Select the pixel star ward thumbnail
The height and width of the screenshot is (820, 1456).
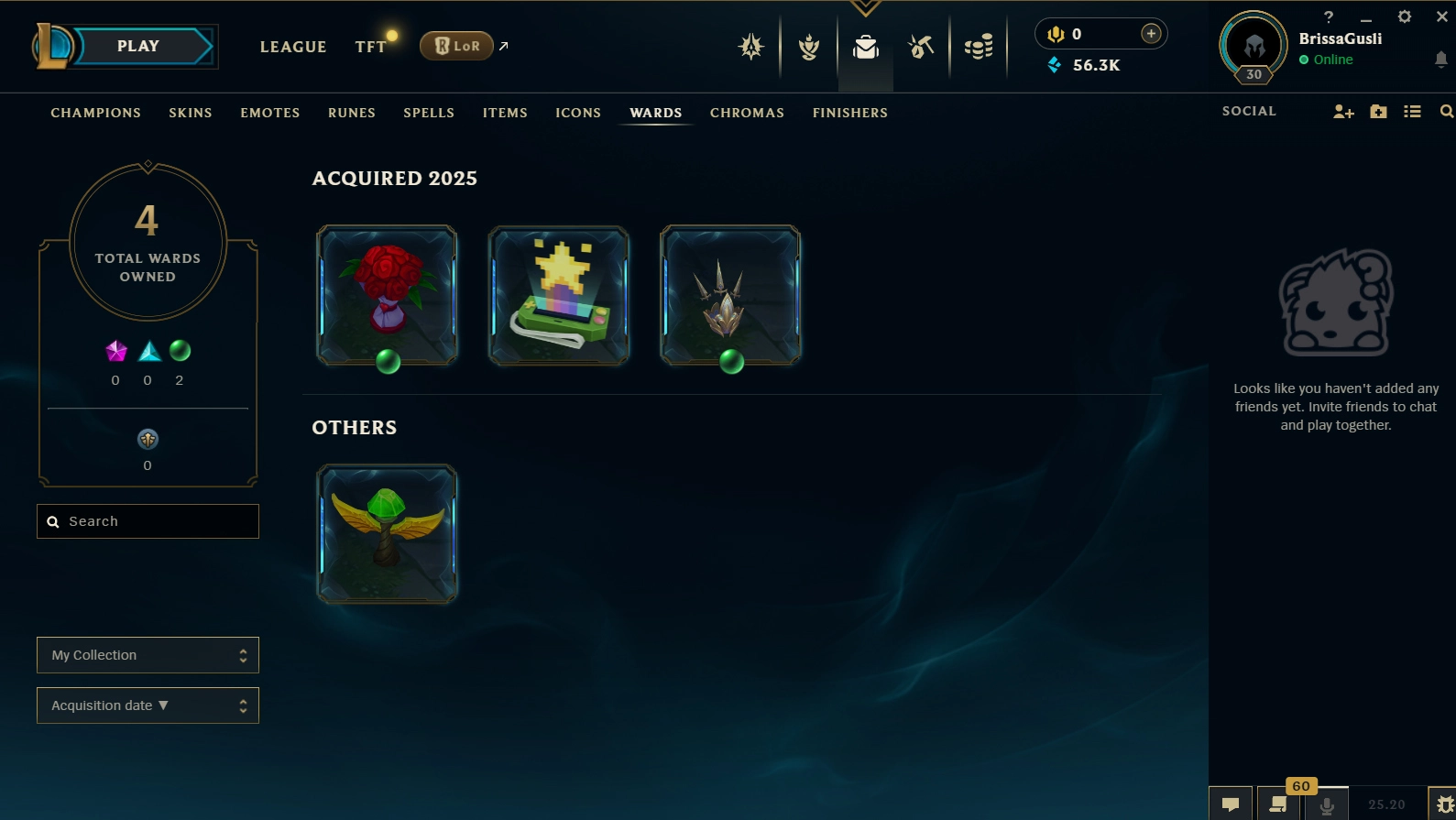[x=559, y=295]
